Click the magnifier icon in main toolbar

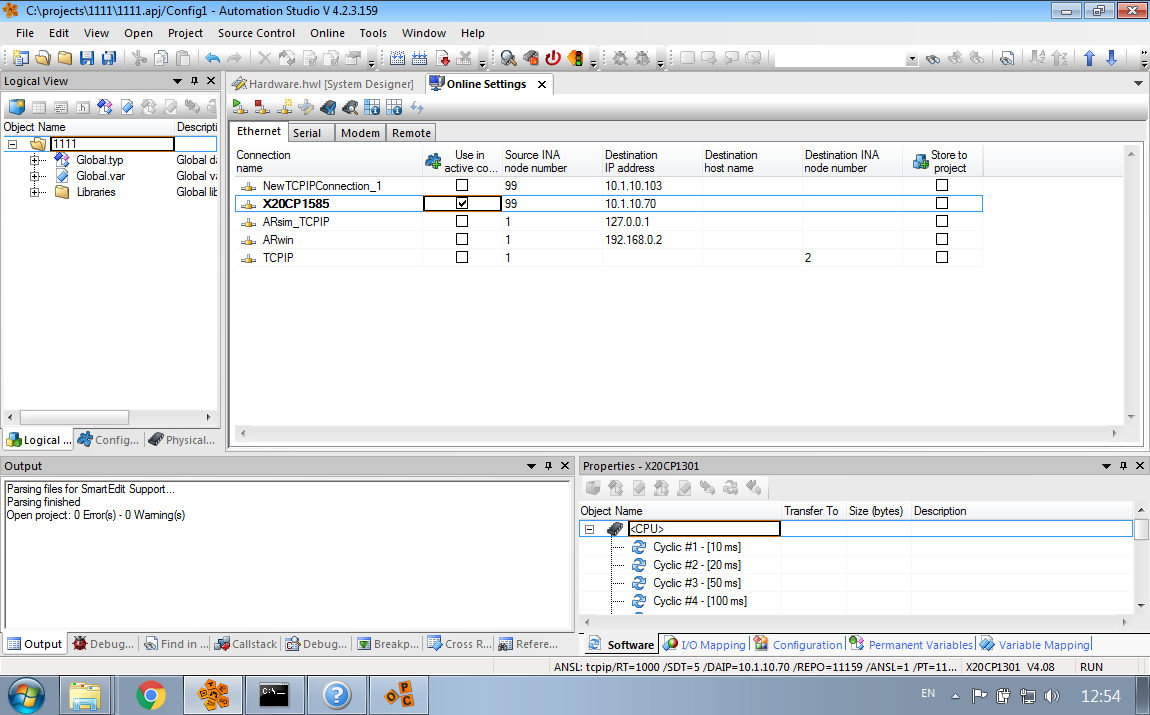pyautogui.click(x=508, y=58)
